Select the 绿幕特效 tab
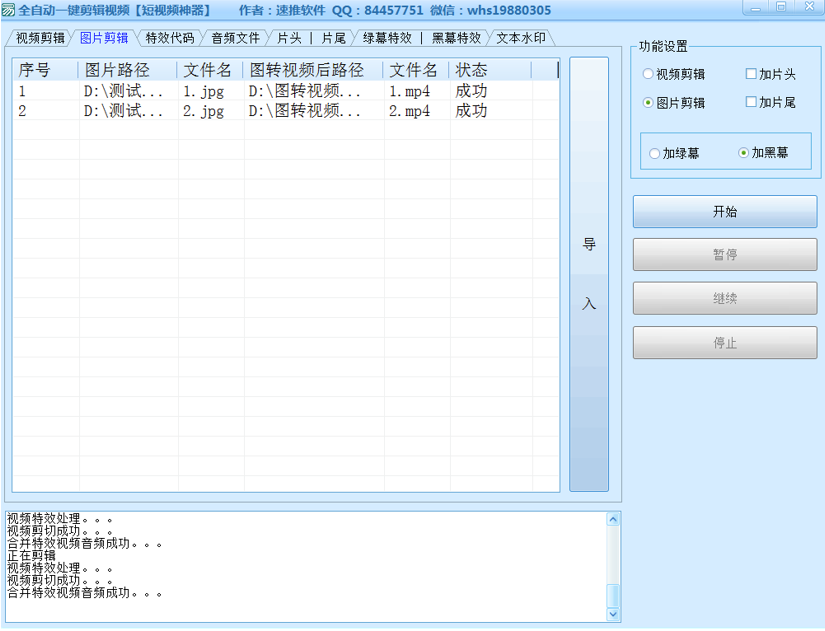Screen dimensions: 825x631 tap(387, 39)
